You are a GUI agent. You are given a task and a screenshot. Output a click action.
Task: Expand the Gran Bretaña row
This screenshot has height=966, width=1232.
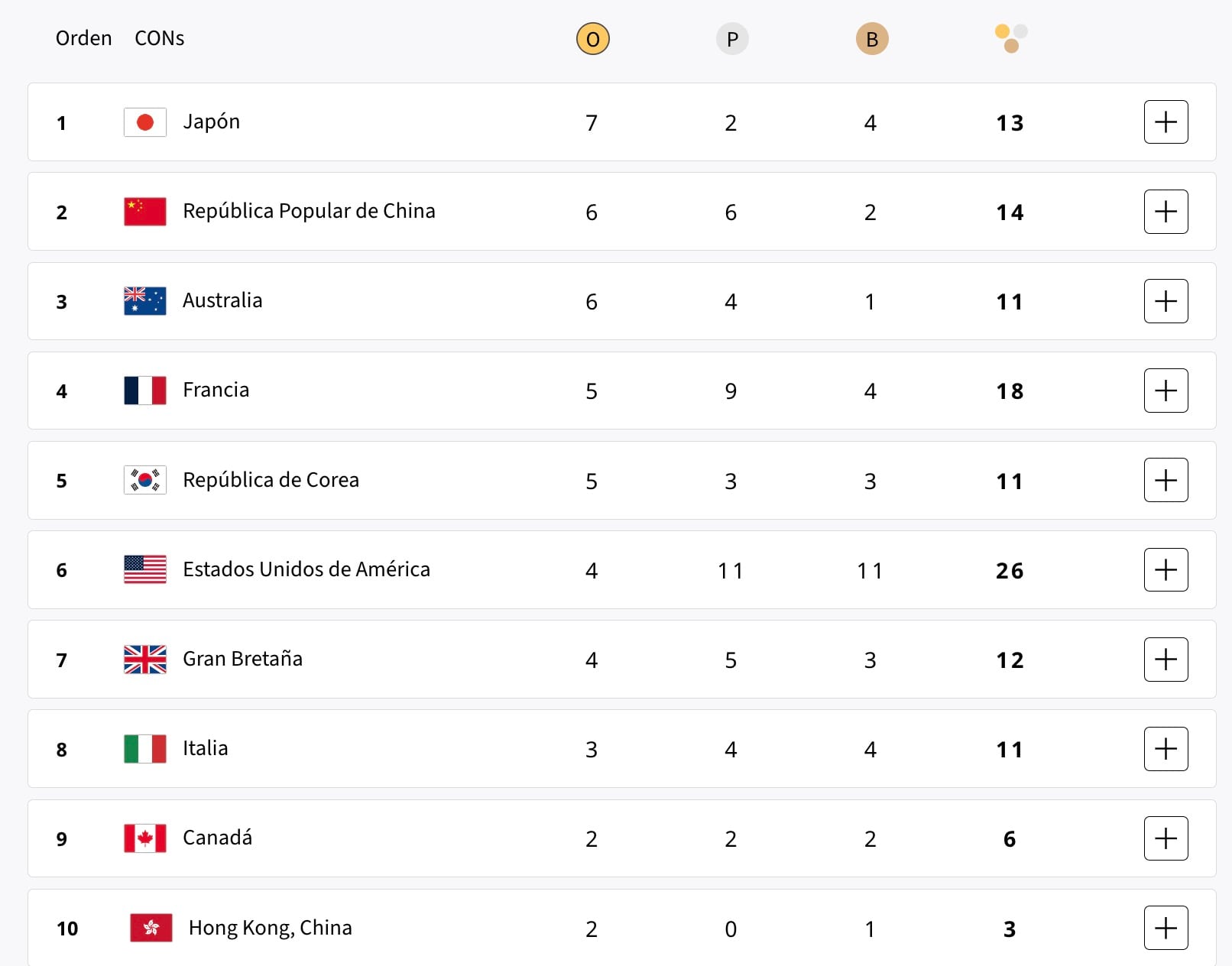pos(1166,660)
